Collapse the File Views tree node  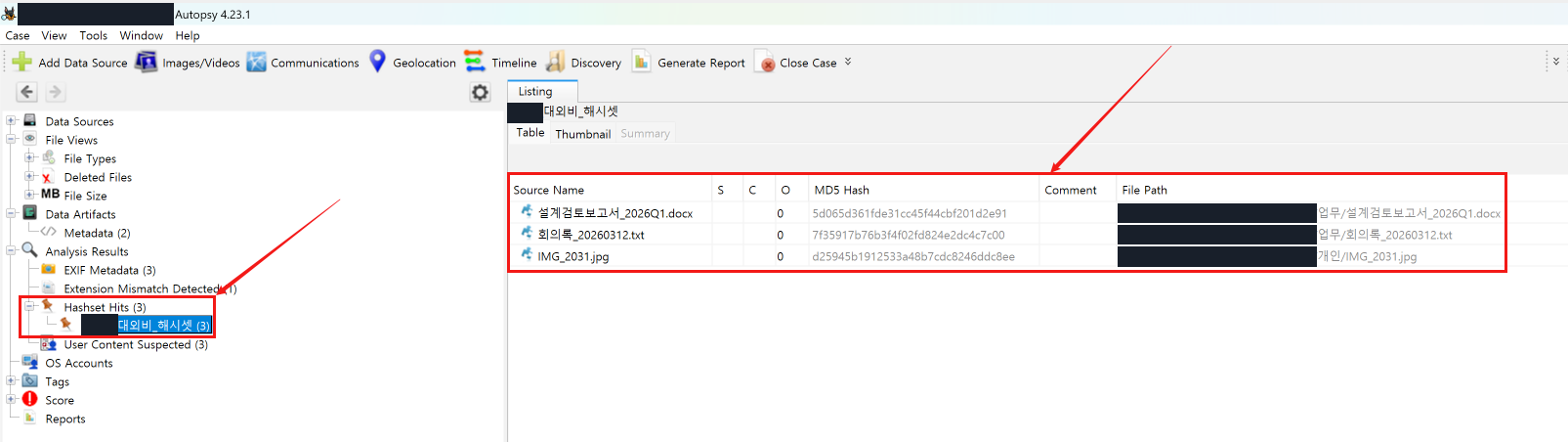tap(12, 140)
